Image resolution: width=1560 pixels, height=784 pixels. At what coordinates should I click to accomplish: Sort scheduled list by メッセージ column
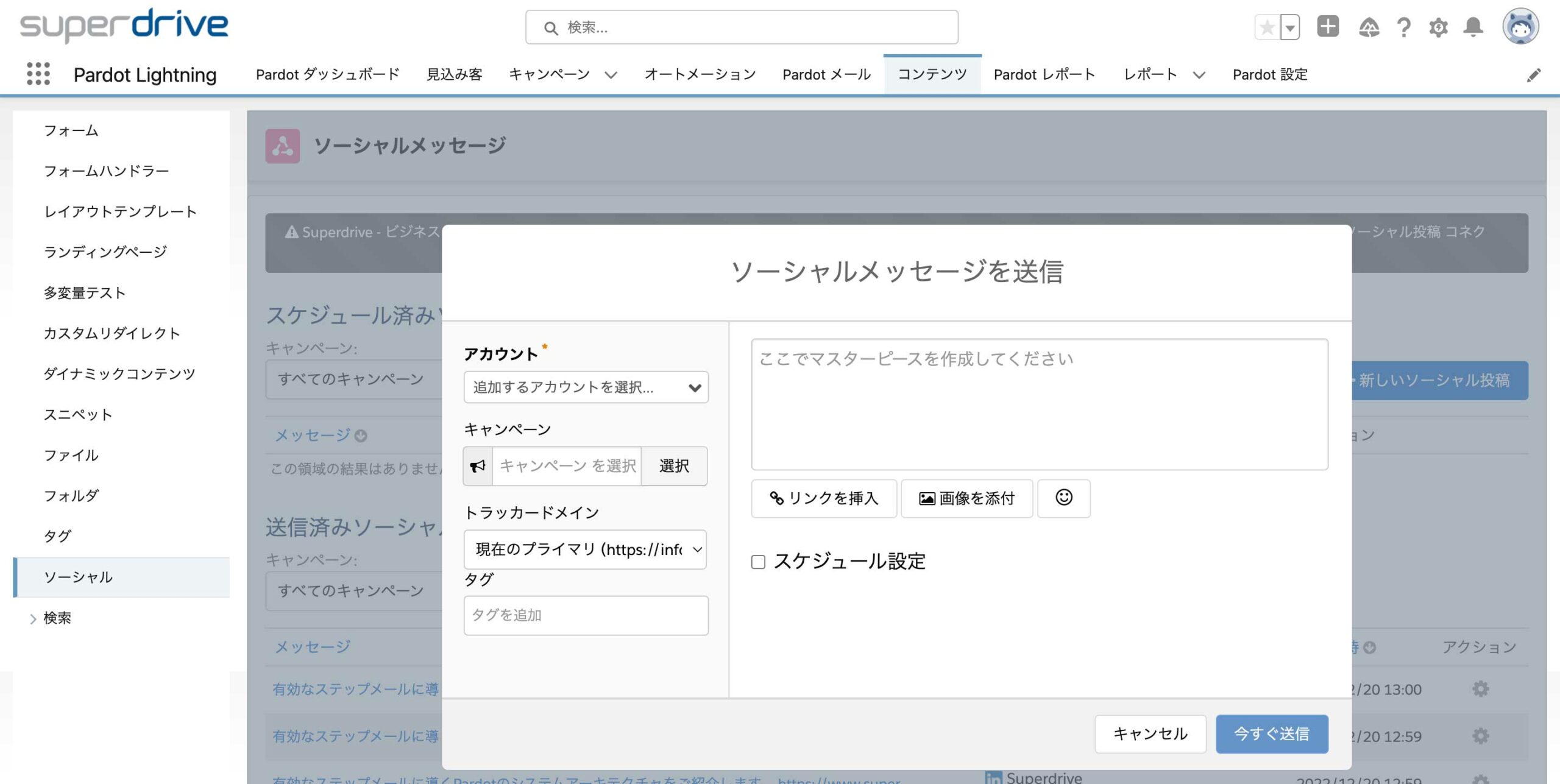(313, 435)
